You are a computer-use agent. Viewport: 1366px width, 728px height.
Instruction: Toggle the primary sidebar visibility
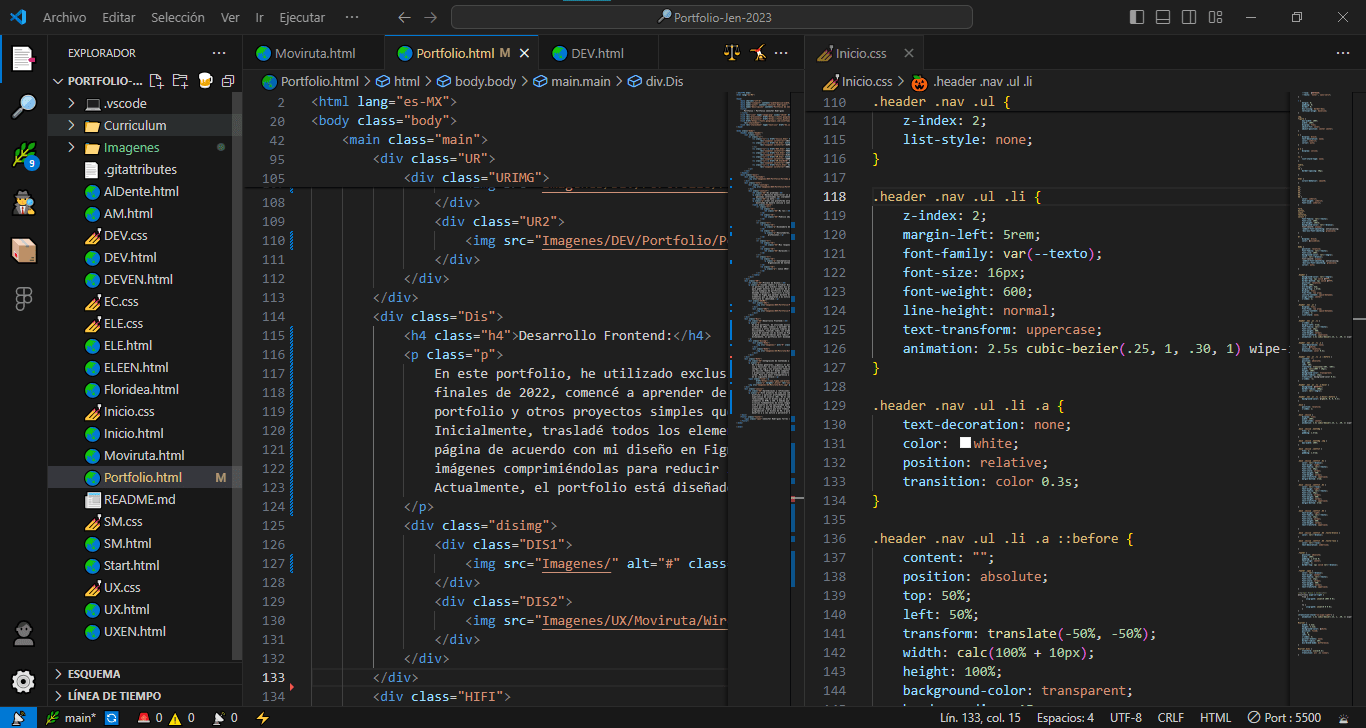point(1137,16)
